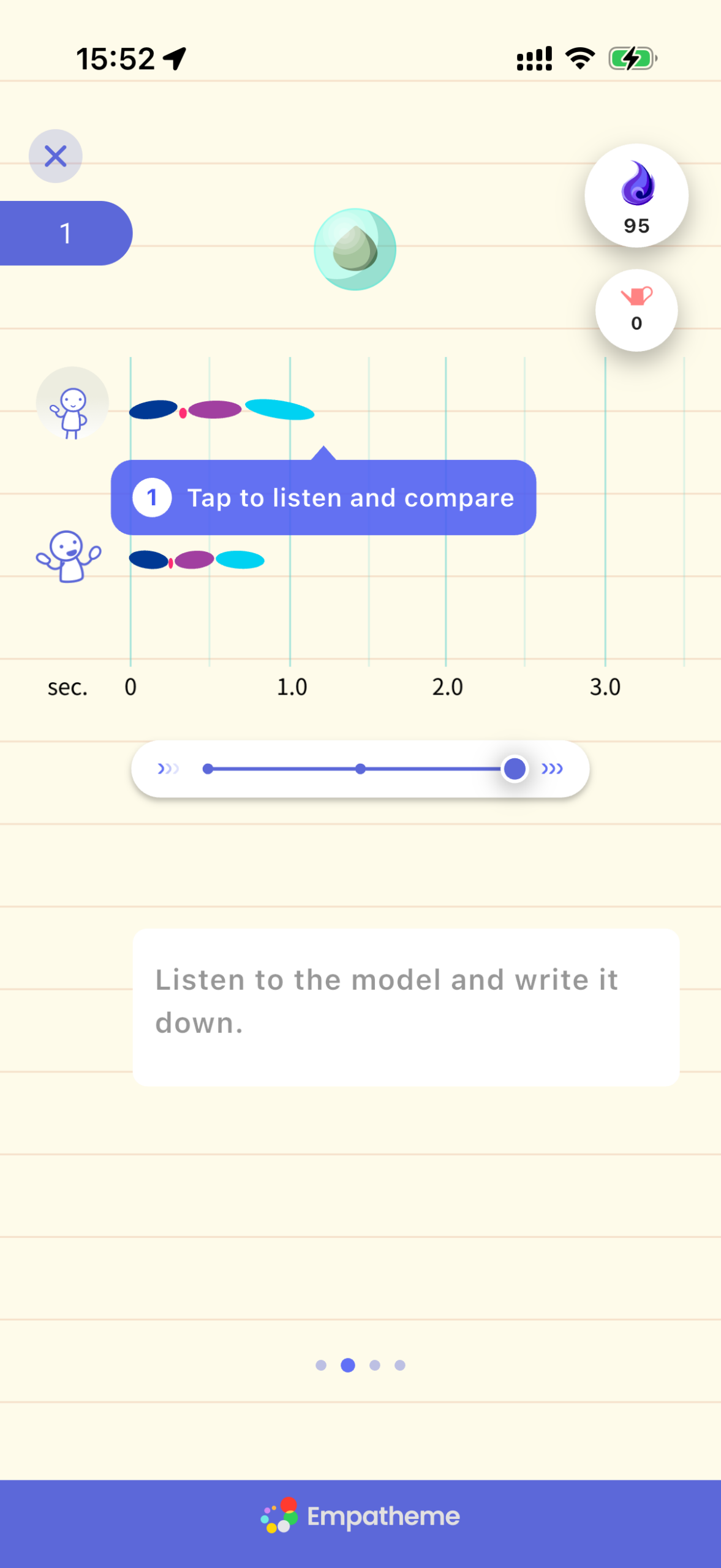Tap the seed bubble icon
Viewport: 721px width, 1568px height.
[x=355, y=249]
